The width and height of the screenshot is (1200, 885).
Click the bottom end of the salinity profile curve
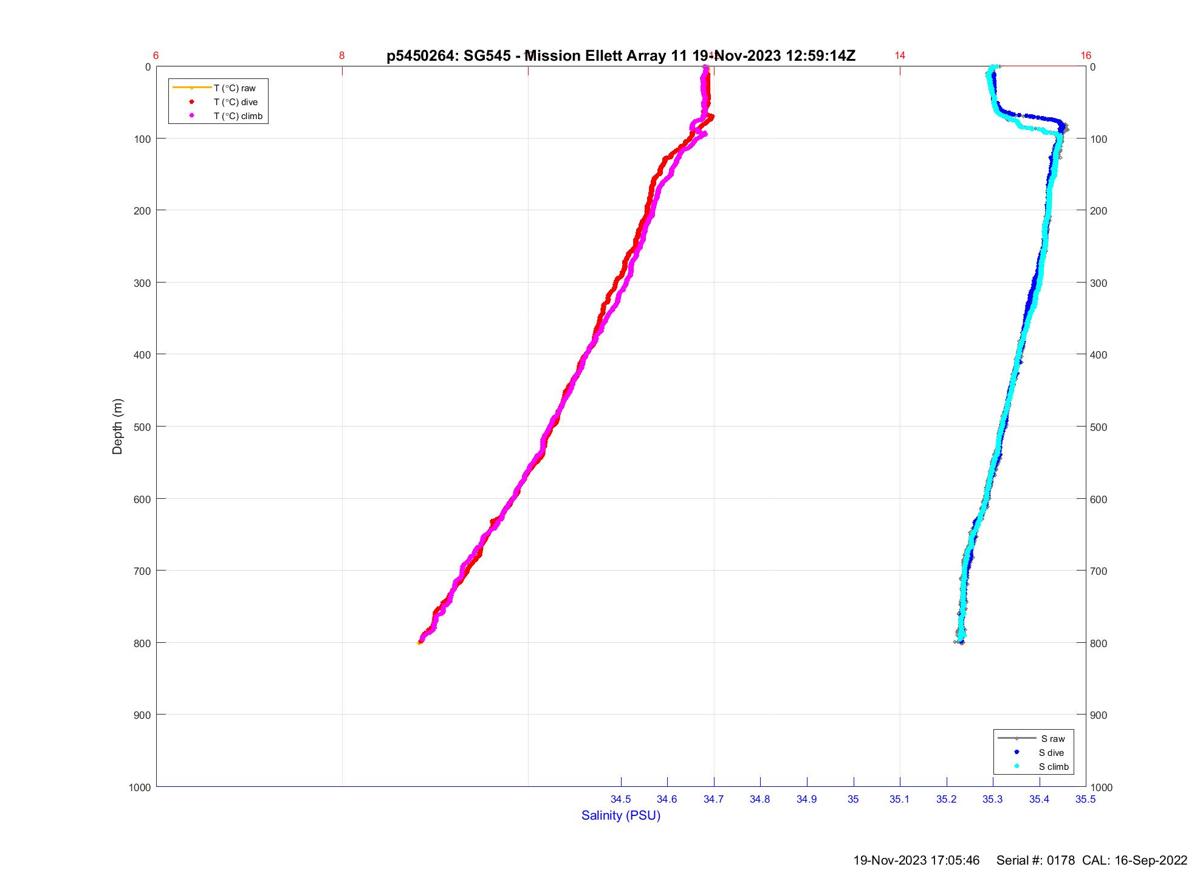pos(959,640)
